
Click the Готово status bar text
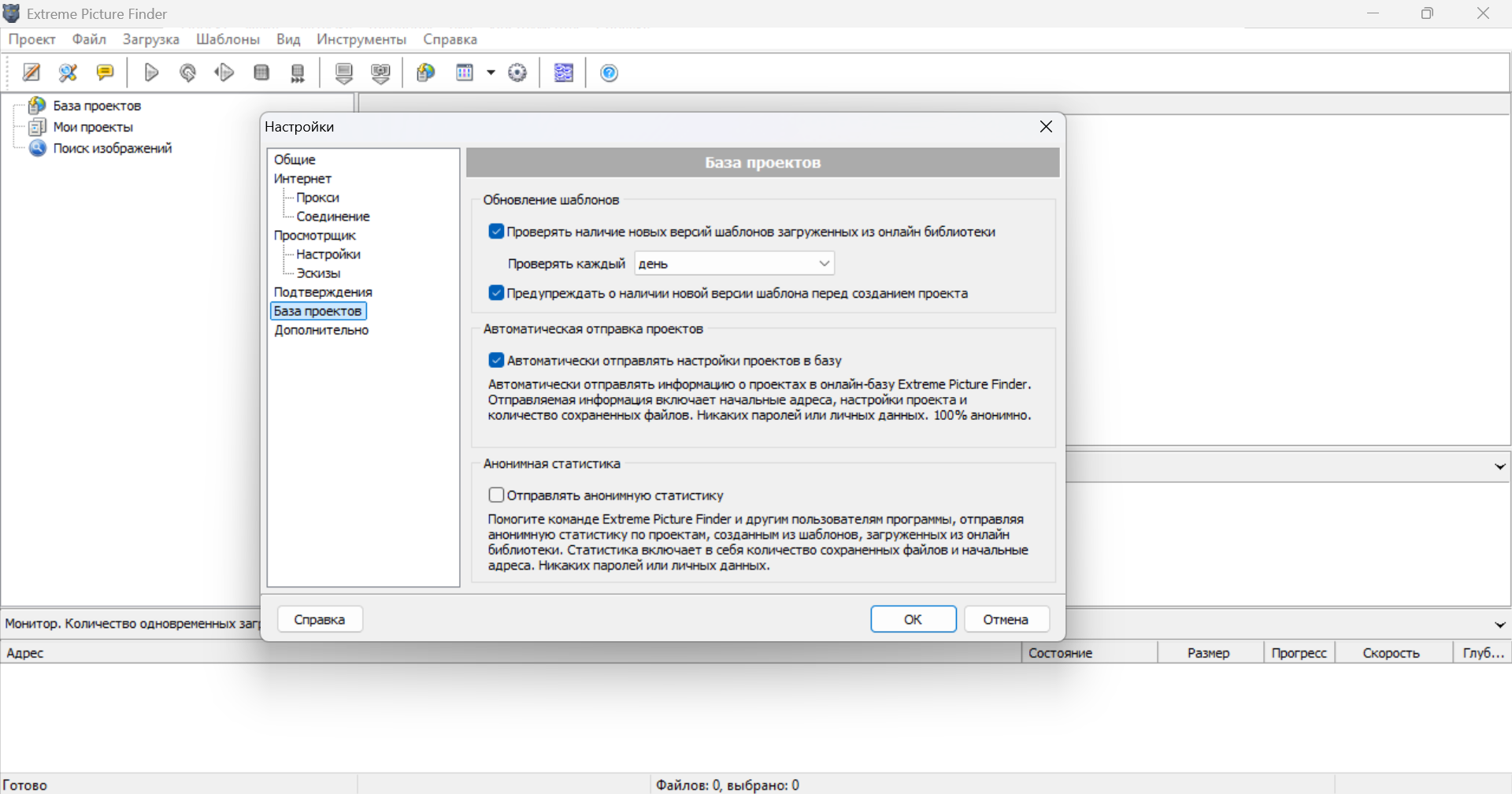pos(25,785)
